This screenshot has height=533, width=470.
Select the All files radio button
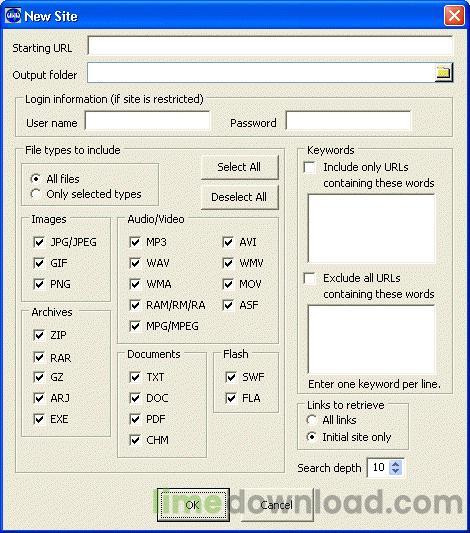(x=36, y=178)
